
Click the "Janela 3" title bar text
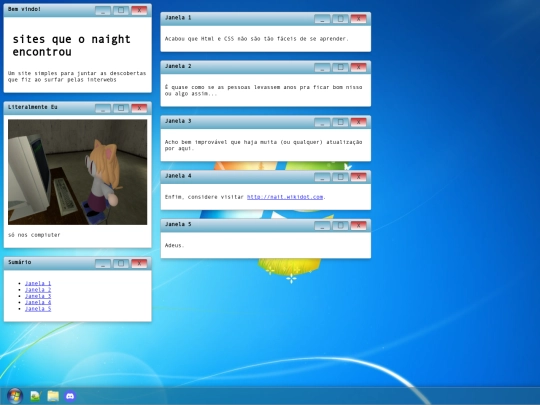click(178, 121)
